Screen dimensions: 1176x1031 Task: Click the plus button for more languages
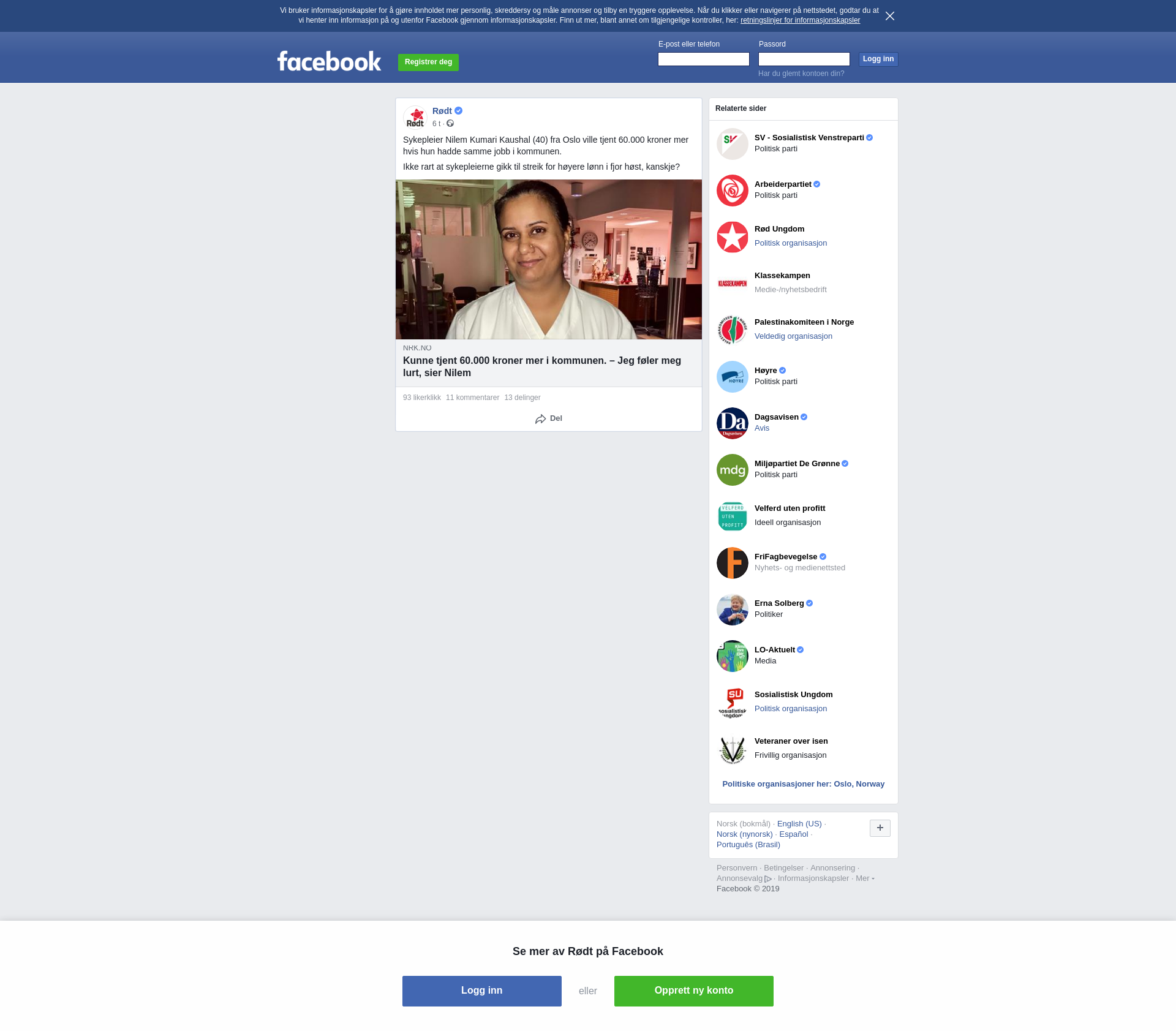click(880, 828)
